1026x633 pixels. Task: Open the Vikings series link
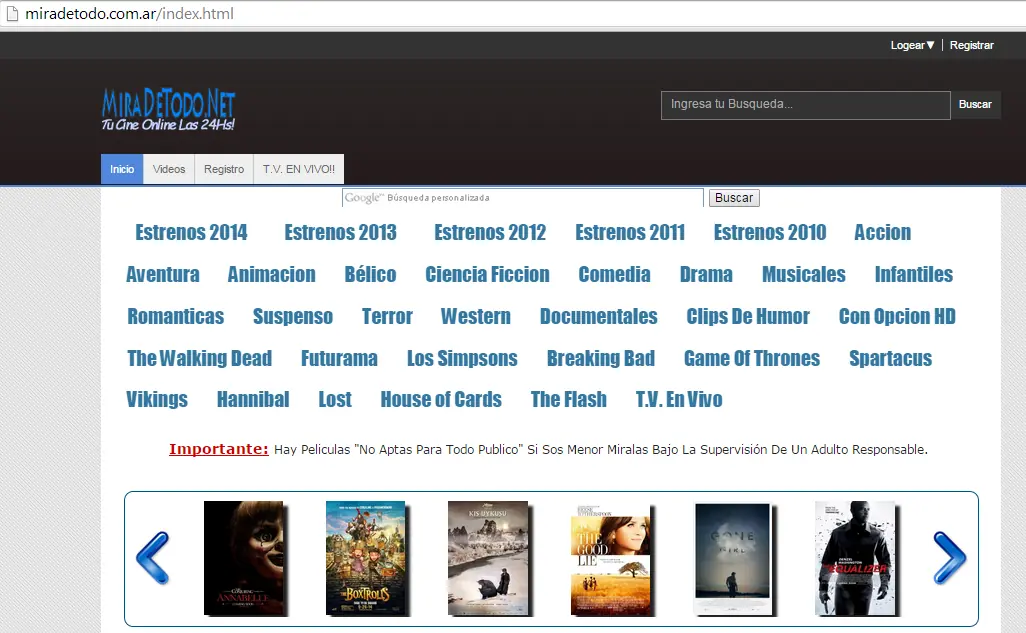click(157, 399)
